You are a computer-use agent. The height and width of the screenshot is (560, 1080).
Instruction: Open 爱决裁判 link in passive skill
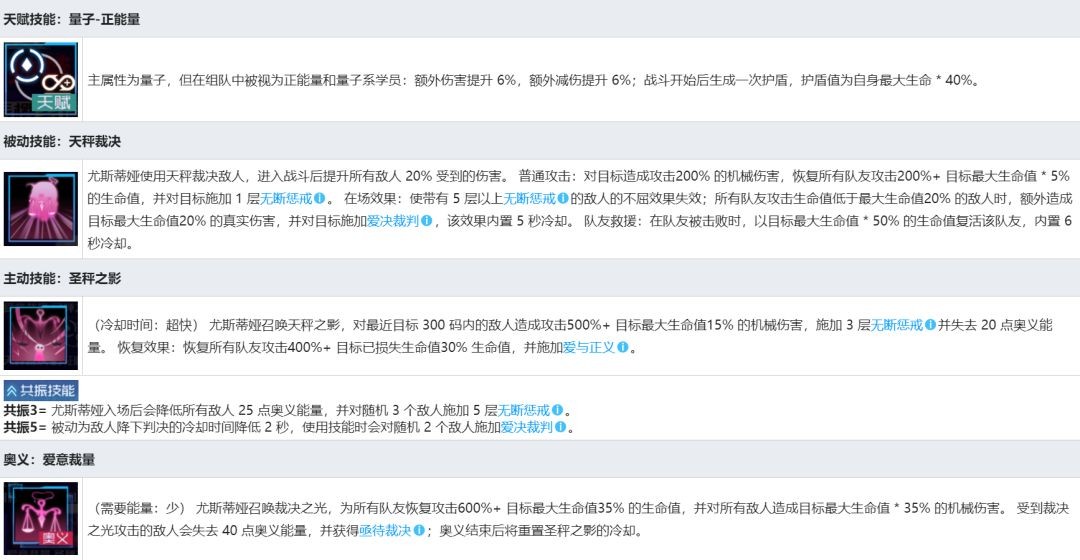[x=393, y=220]
